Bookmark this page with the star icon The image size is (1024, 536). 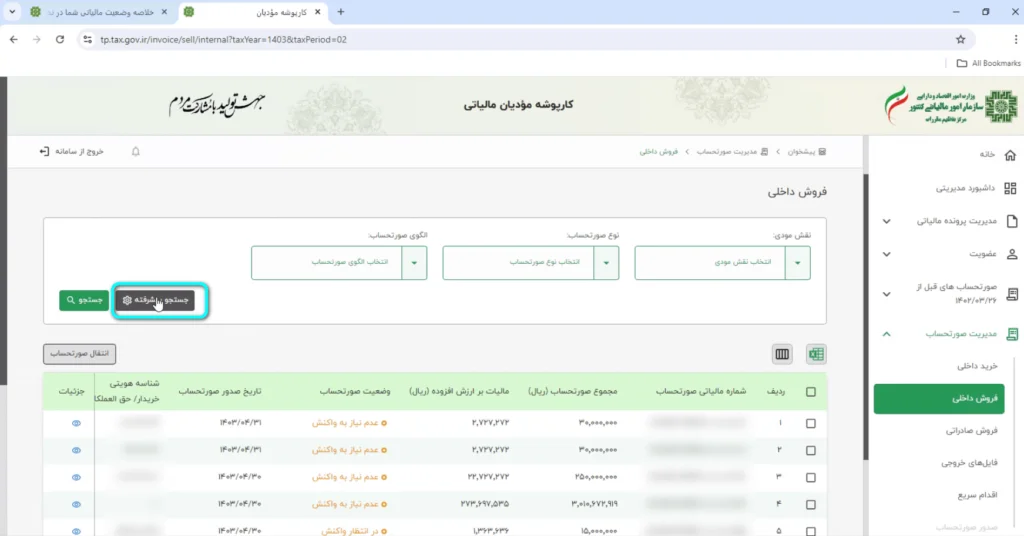pos(960,39)
